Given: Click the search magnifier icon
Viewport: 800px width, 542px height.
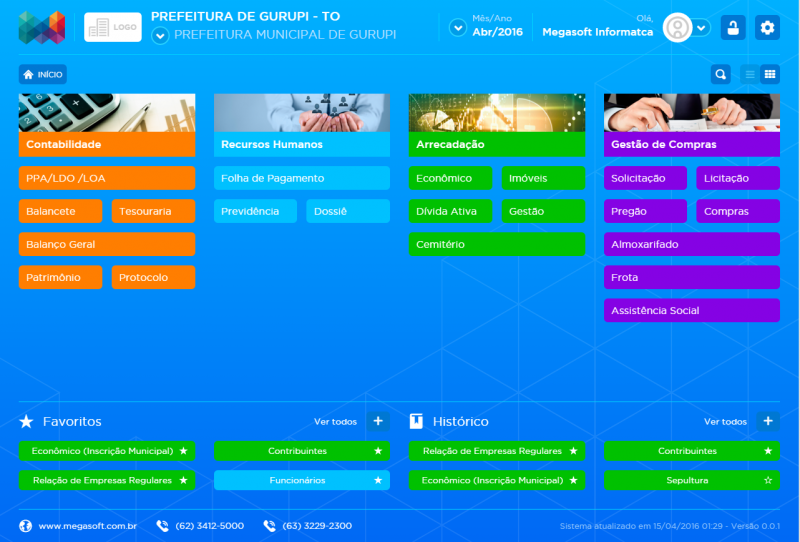Looking at the screenshot, I should click(x=720, y=74).
